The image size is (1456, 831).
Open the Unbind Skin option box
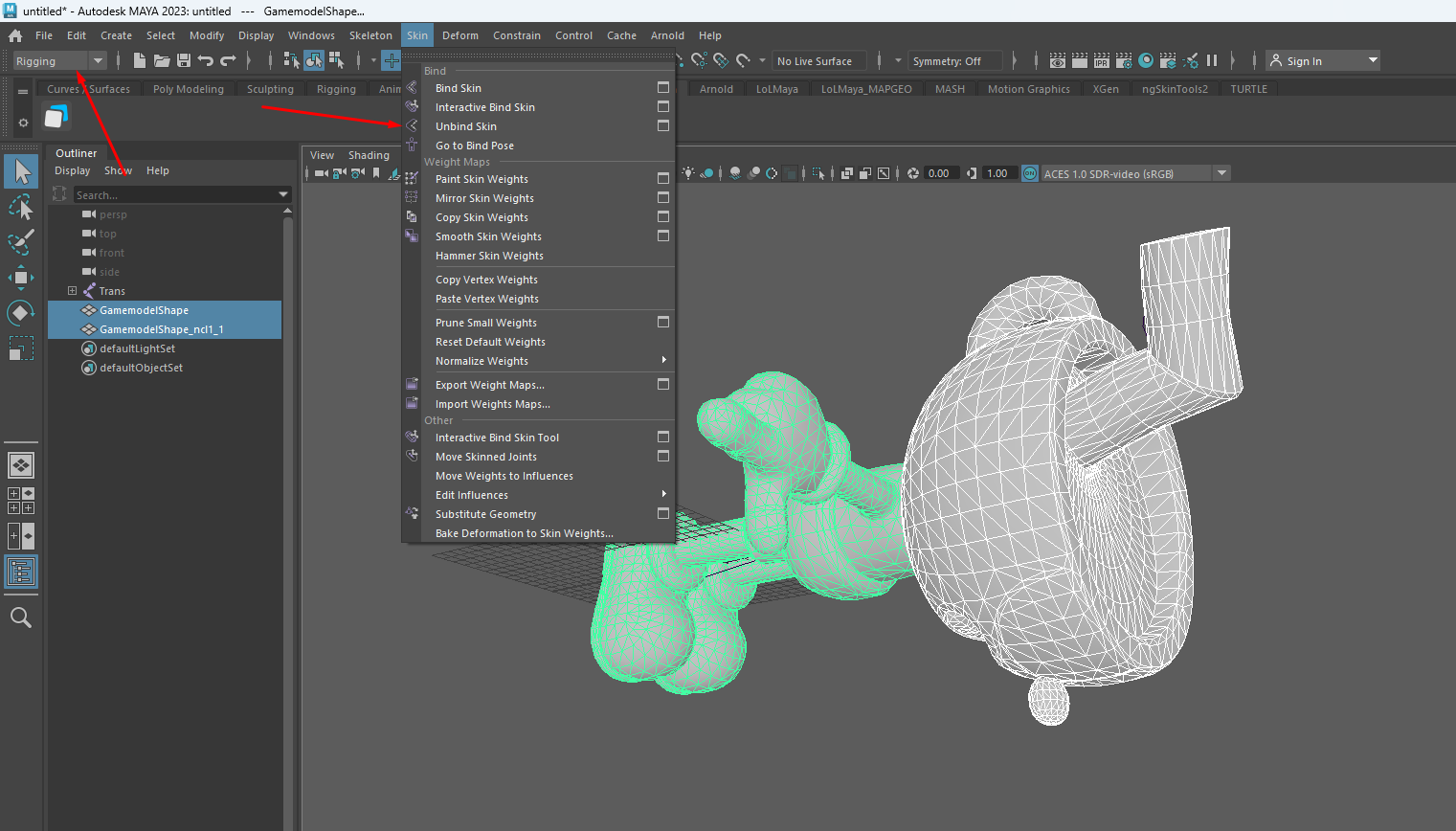(663, 125)
